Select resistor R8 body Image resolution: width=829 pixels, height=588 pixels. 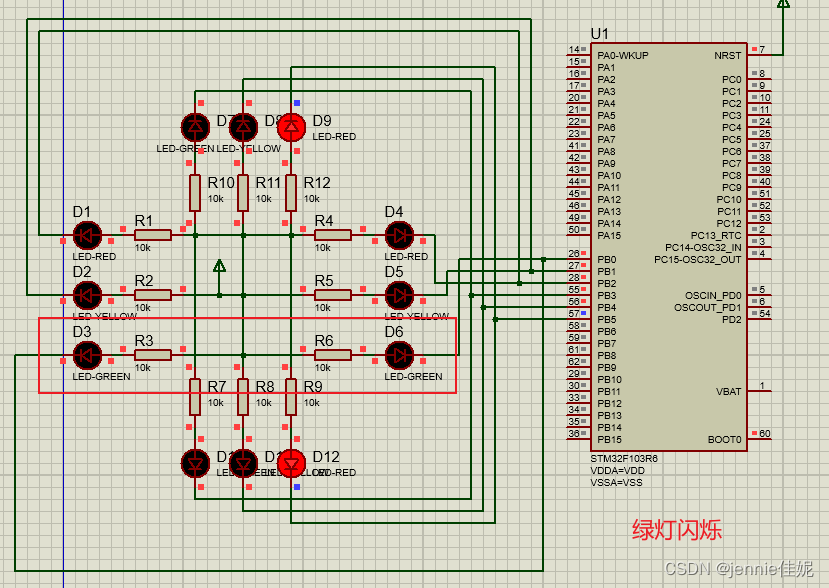pyautogui.click(x=243, y=397)
